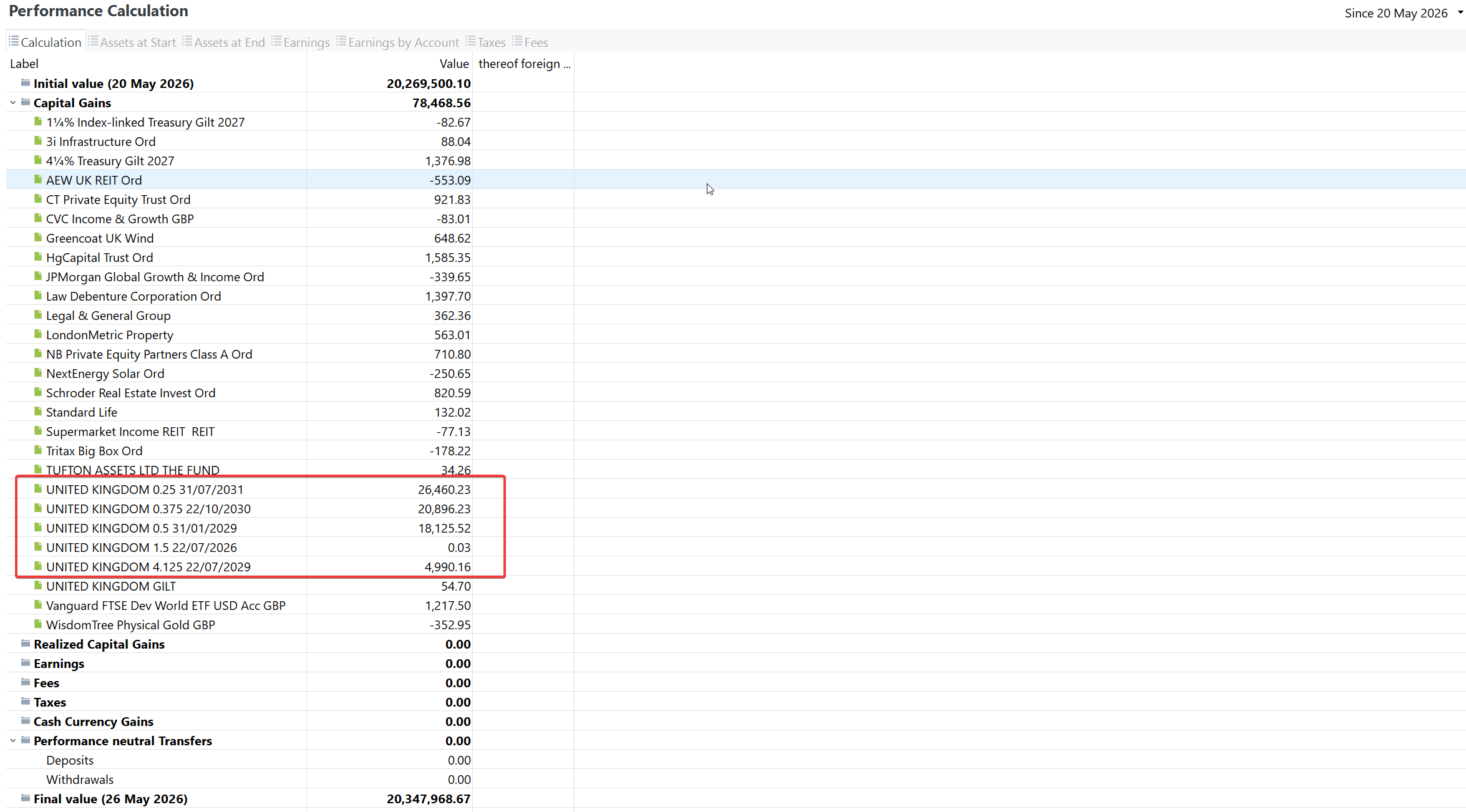Click the security icon for AEW UK REIT Ord
The image size is (1466, 812).
38,180
